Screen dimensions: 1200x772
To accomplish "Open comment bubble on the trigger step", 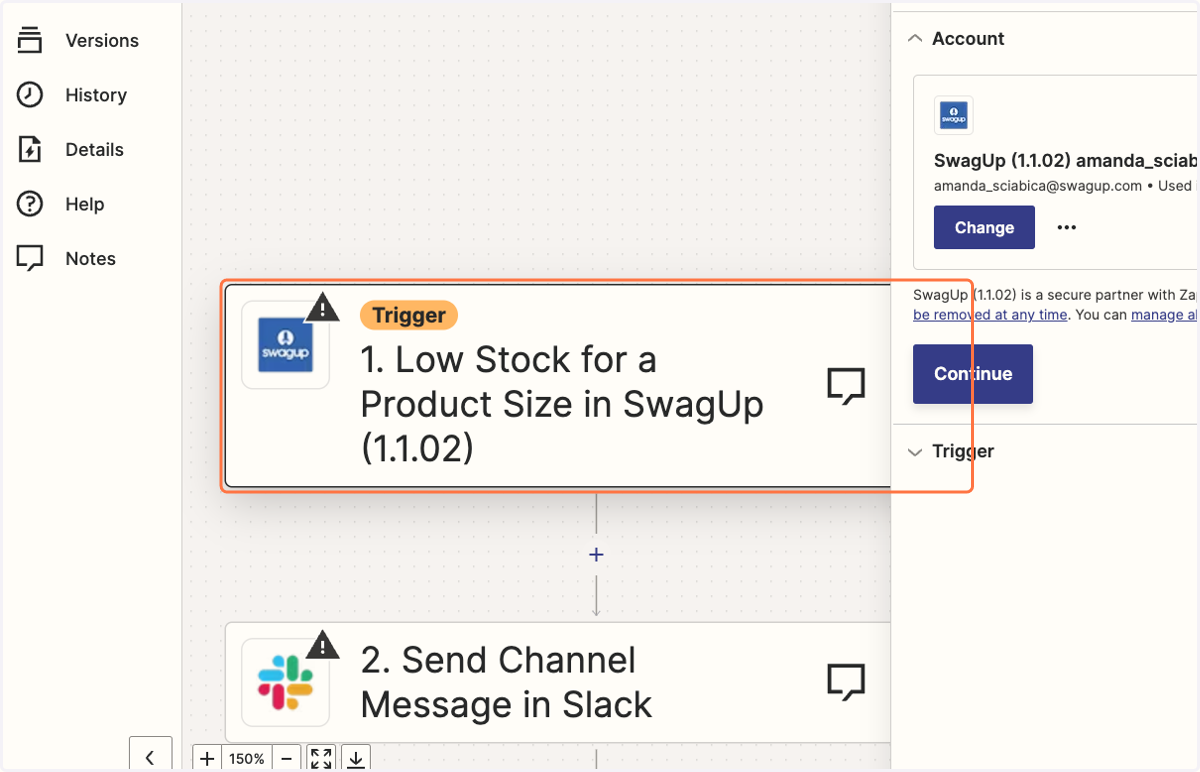I will (845, 385).
